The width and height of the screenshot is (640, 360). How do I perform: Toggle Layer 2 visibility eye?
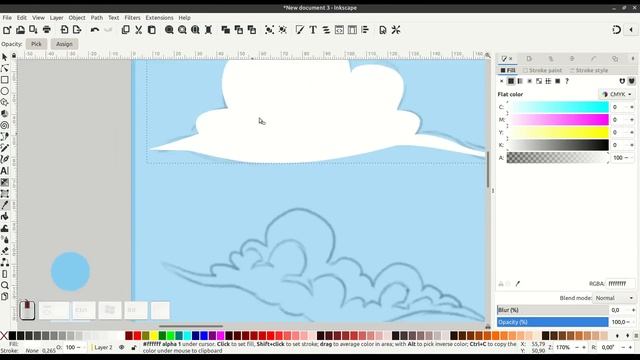(122, 347)
